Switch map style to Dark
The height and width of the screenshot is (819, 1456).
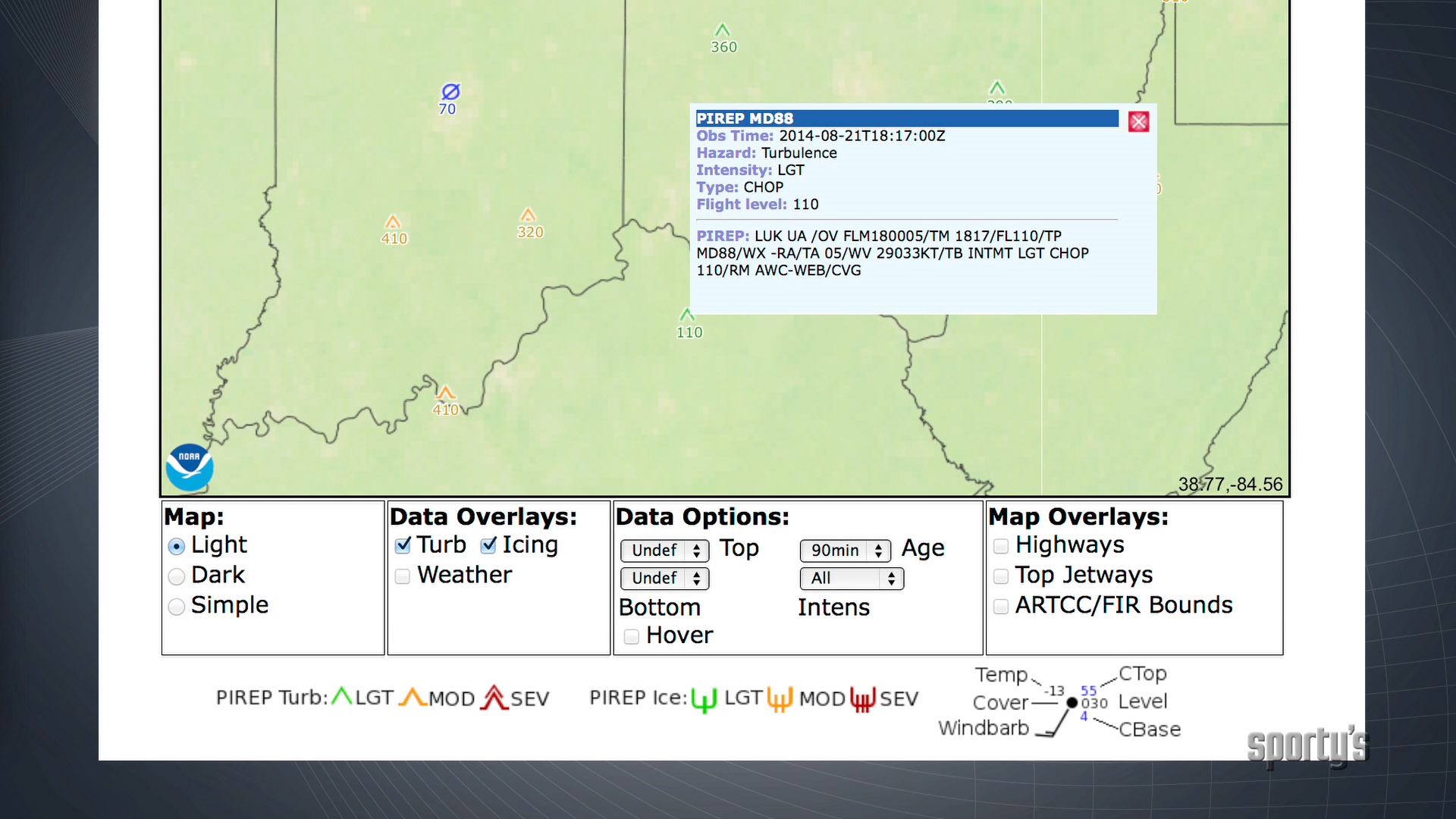click(176, 576)
